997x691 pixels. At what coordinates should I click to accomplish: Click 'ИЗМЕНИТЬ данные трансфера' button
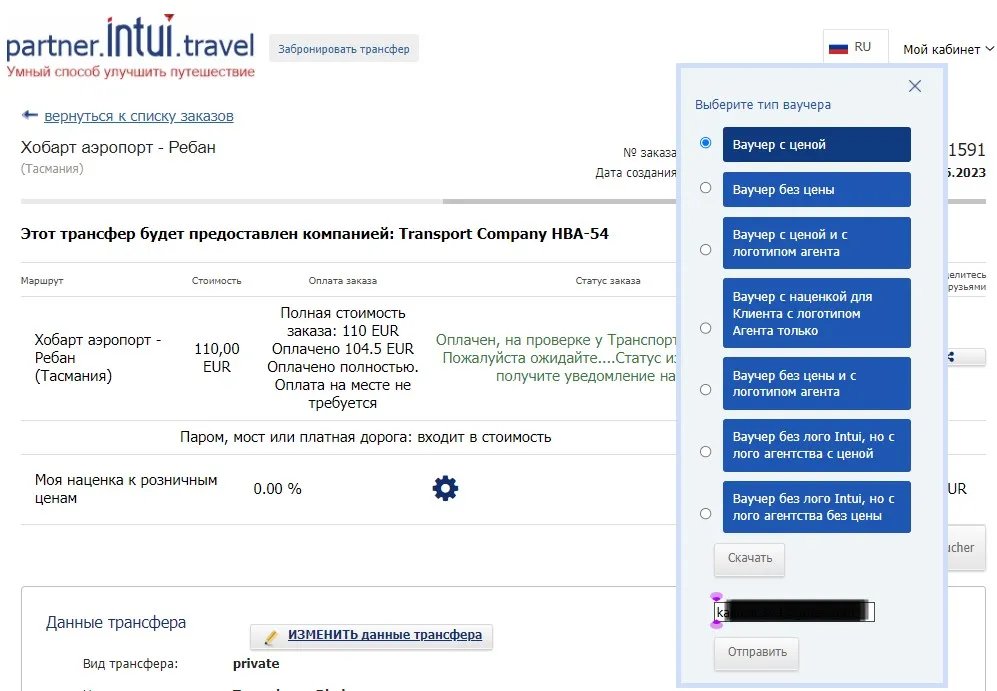[384, 635]
